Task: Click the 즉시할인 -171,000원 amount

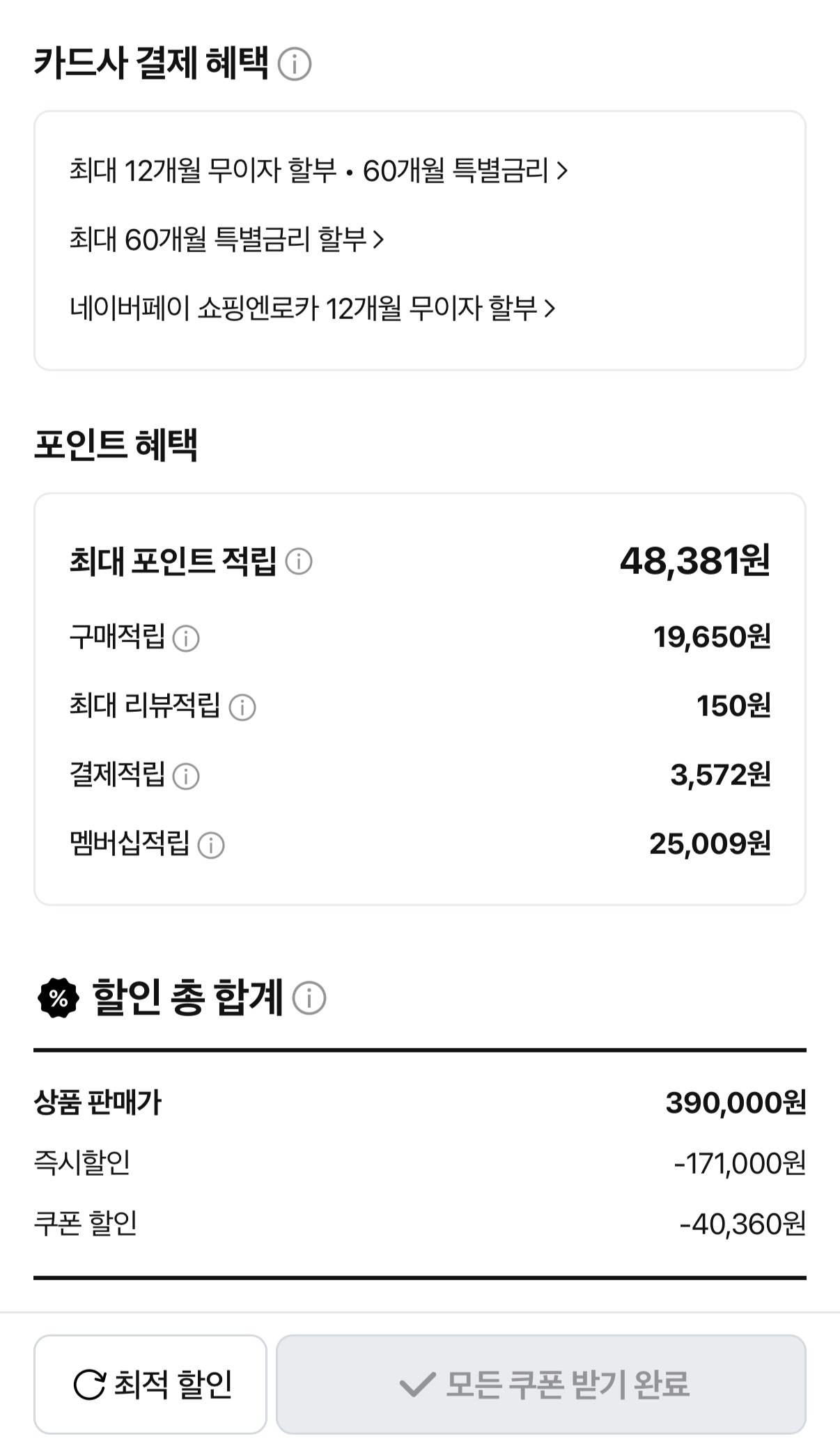Action: point(740,1163)
